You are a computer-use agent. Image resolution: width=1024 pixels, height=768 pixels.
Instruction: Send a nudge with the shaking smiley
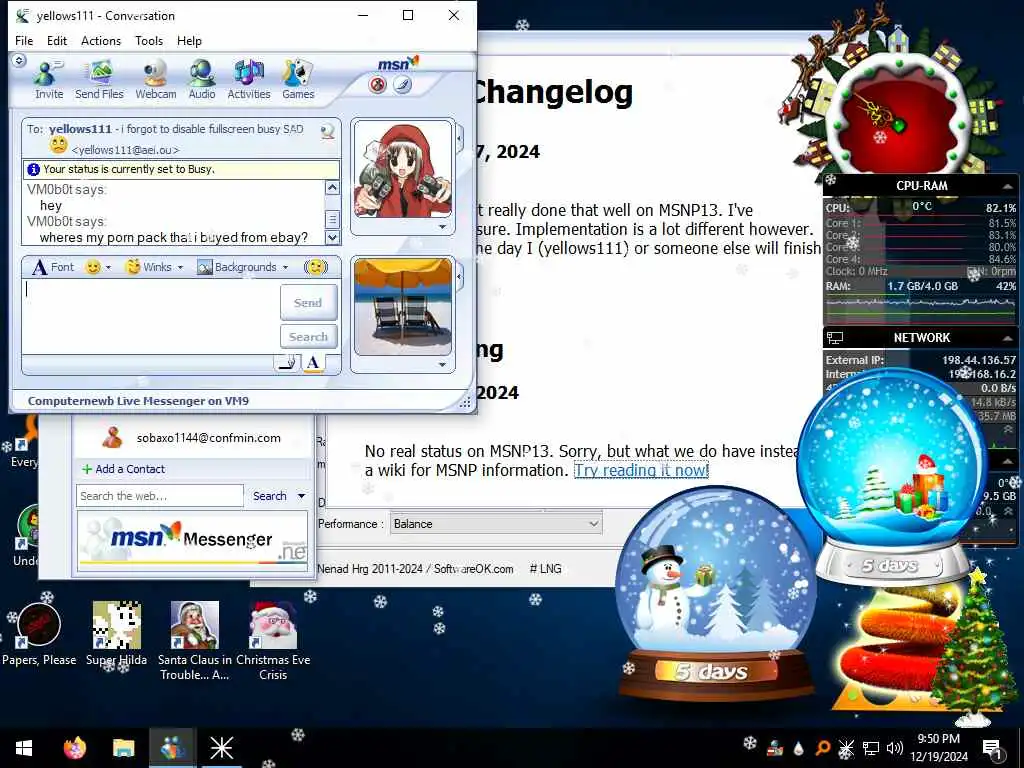coord(316,267)
